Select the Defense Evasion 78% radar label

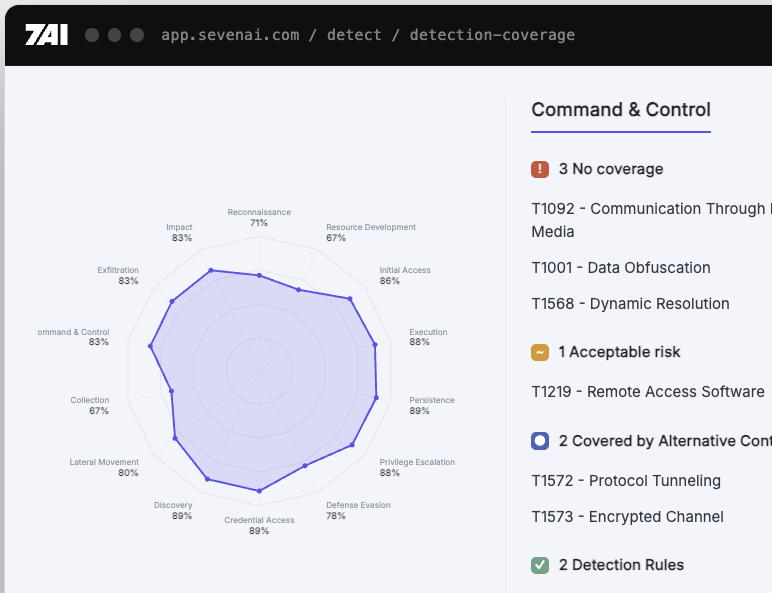pyautogui.click(x=358, y=510)
